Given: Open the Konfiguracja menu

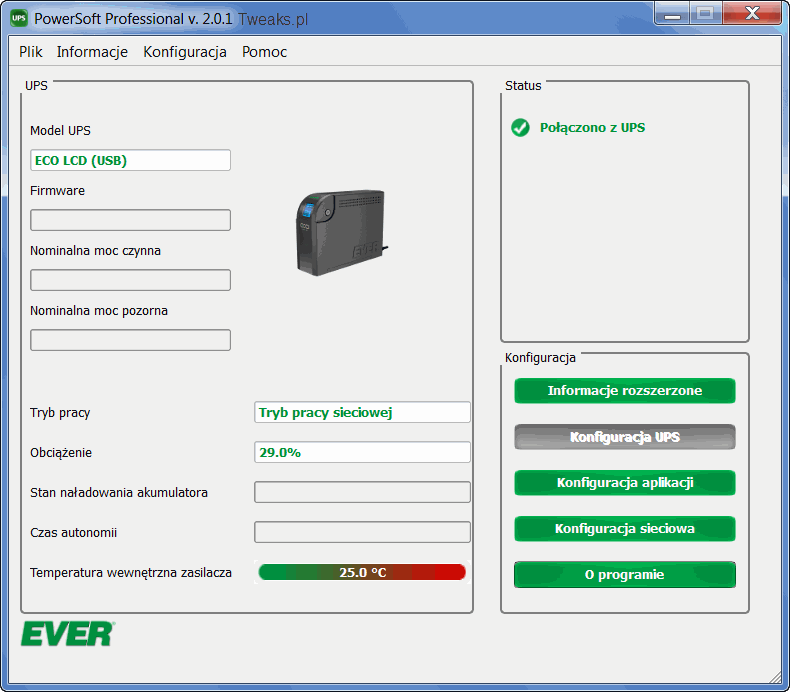Looking at the screenshot, I should pyautogui.click(x=185, y=52).
